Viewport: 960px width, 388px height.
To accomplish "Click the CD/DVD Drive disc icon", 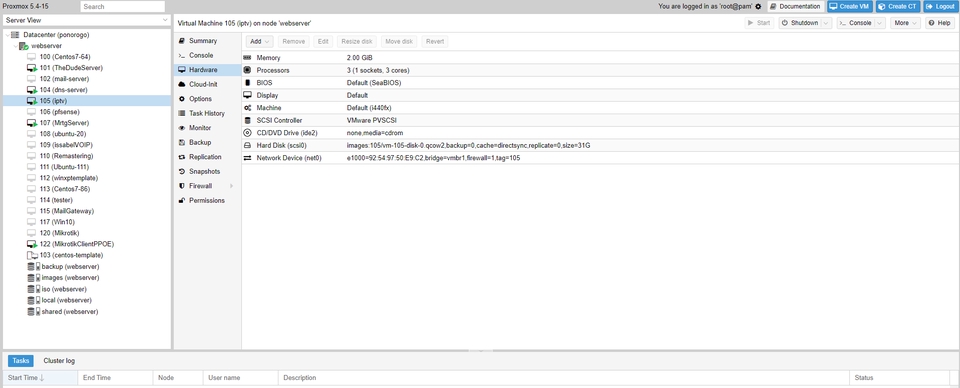I will pos(247,133).
